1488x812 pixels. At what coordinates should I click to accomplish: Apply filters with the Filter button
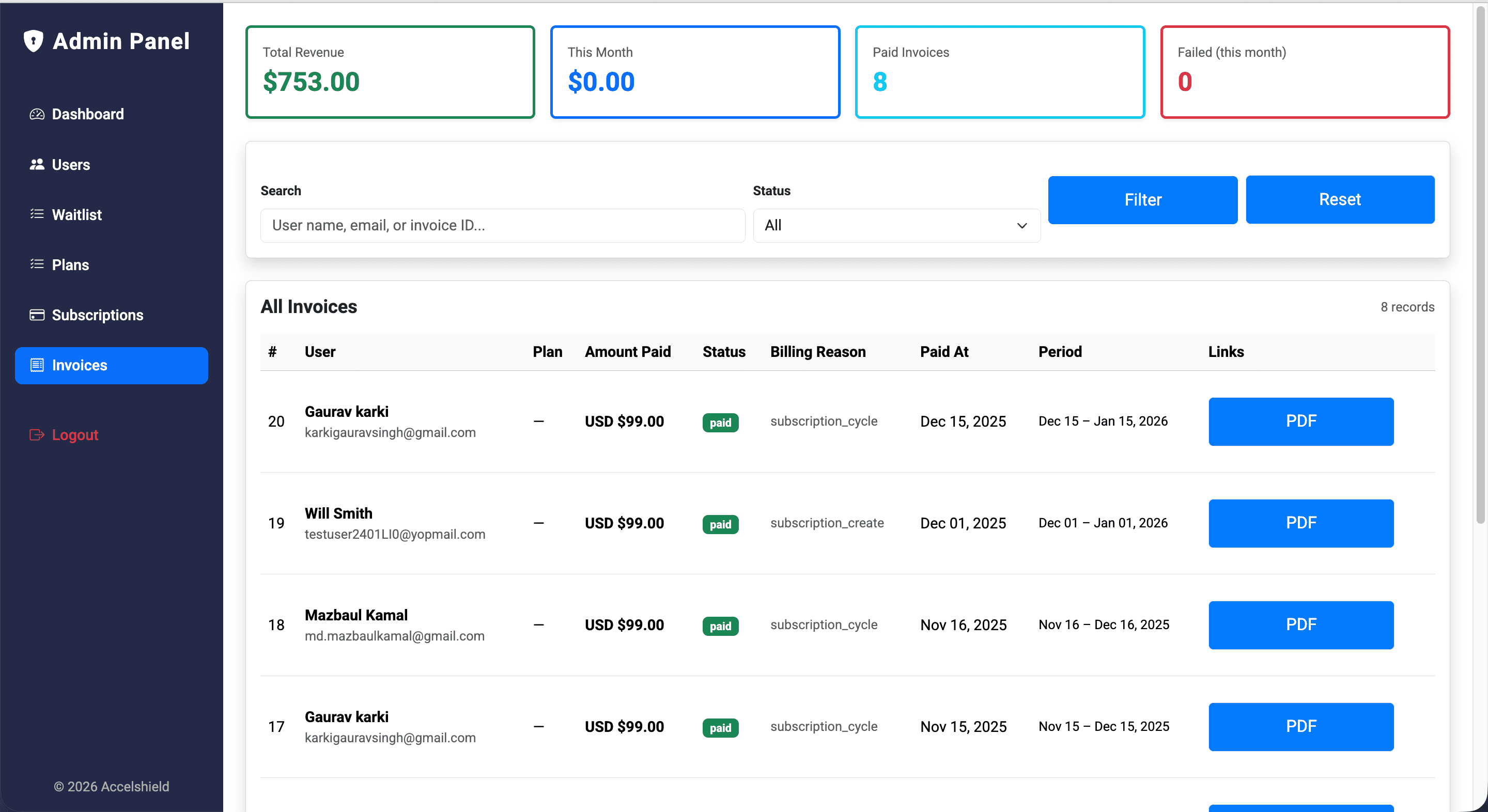(x=1142, y=200)
